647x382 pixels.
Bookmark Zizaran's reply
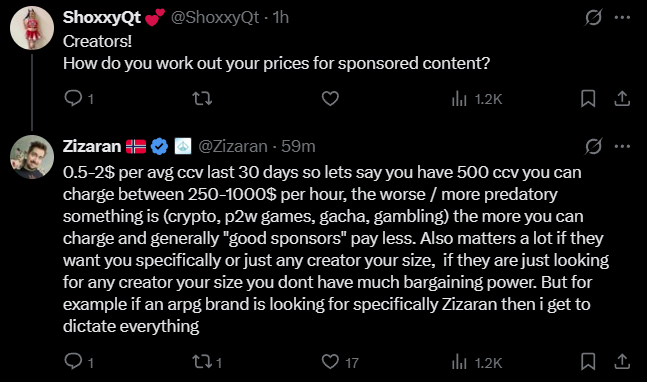coord(588,362)
